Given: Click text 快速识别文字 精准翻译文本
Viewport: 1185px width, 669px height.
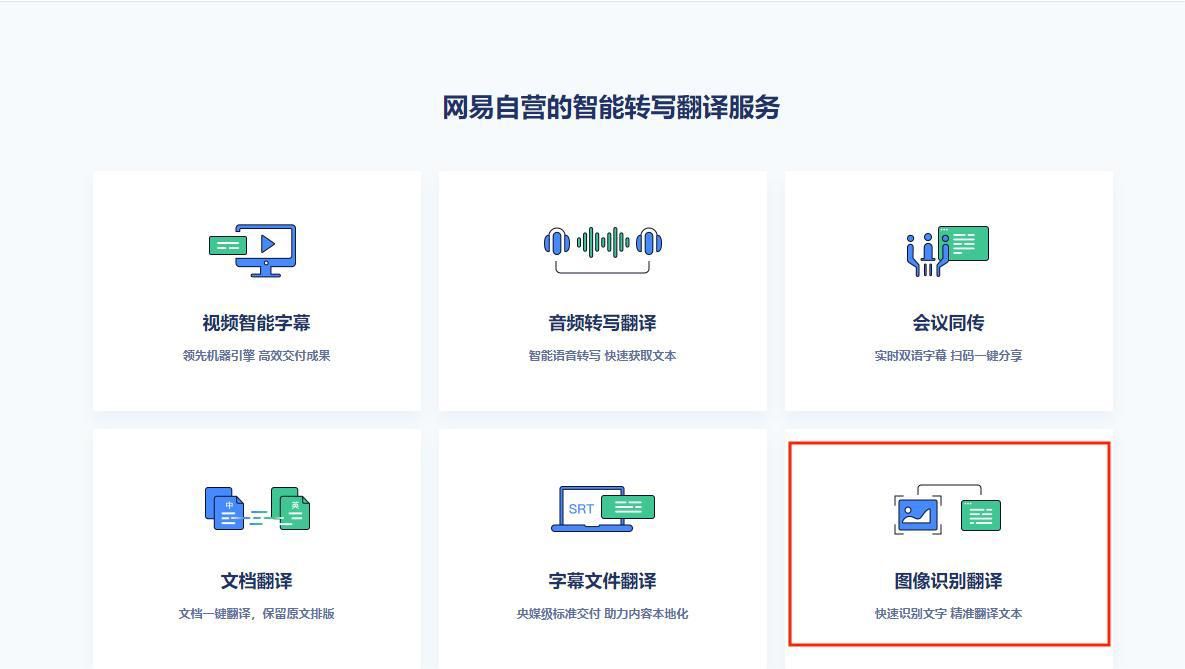Looking at the screenshot, I should (x=948, y=614).
